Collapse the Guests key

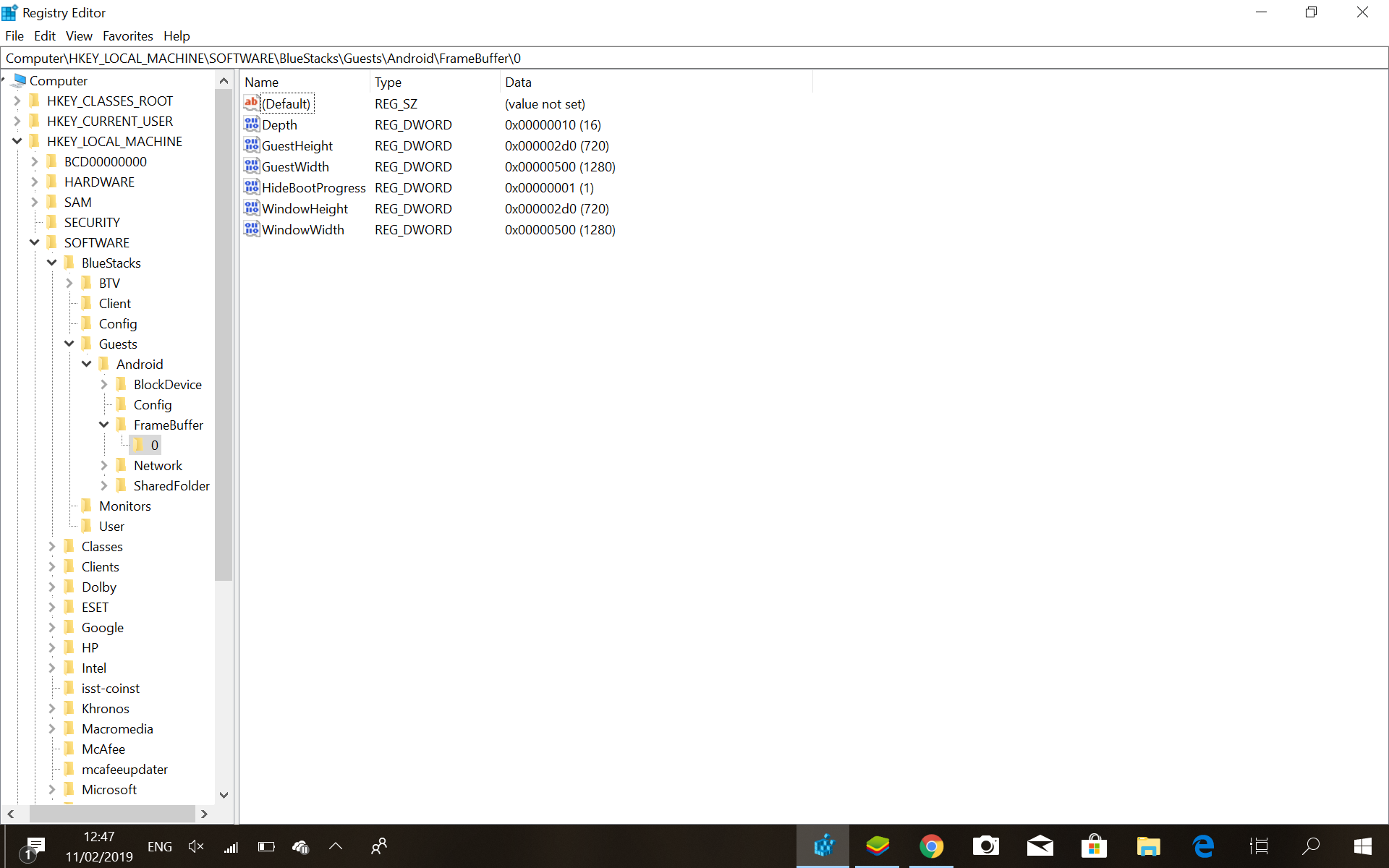click(x=69, y=344)
